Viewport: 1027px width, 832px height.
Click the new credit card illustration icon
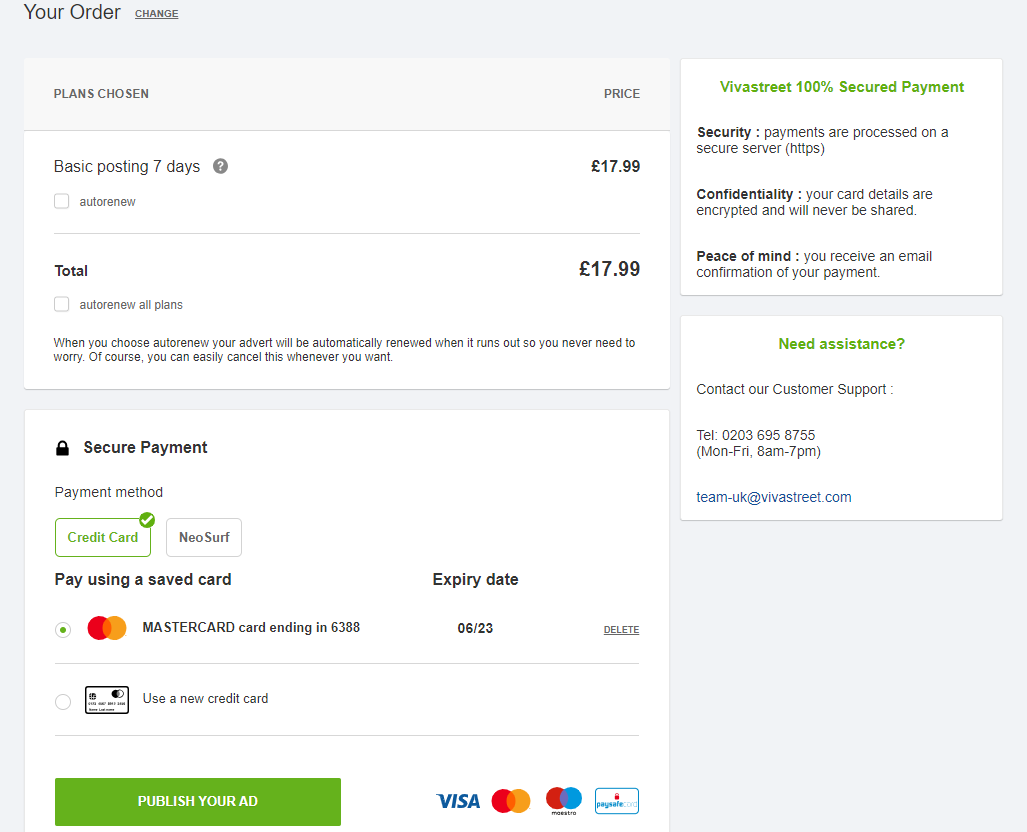click(107, 700)
